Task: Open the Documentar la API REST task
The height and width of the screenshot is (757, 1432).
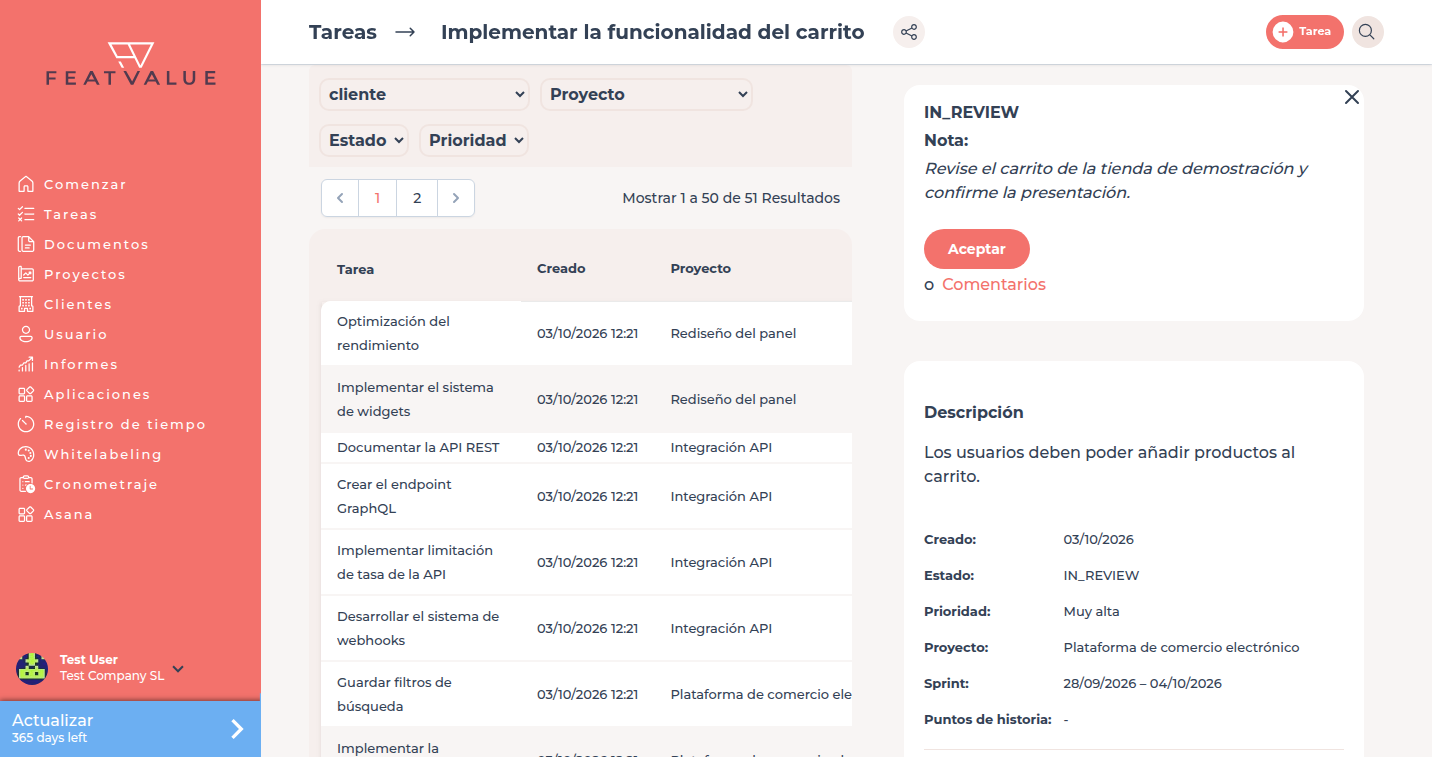Action: click(586, 447)
